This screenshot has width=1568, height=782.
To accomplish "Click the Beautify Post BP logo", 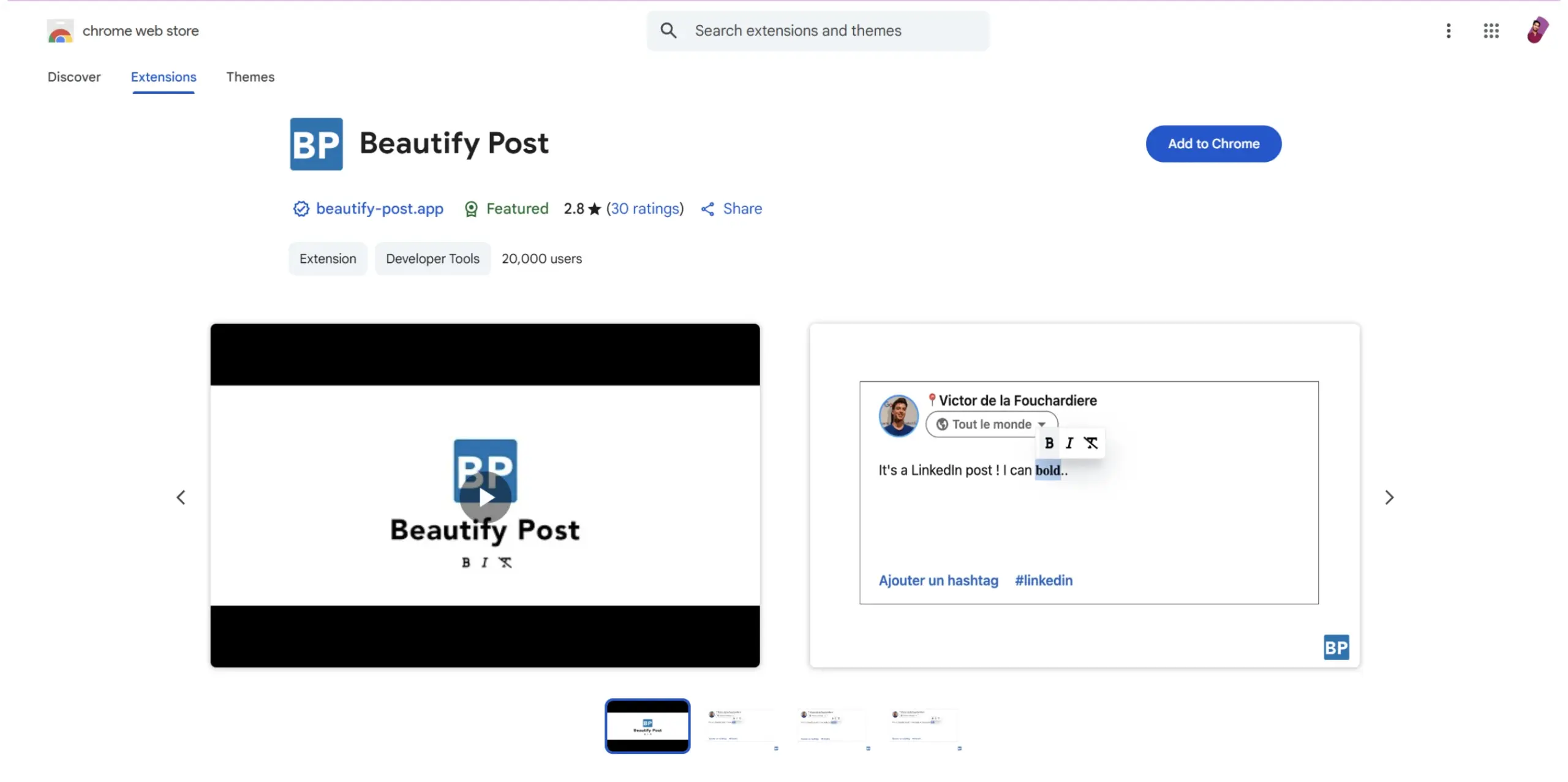I will pyautogui.click(x=316, y=144).
